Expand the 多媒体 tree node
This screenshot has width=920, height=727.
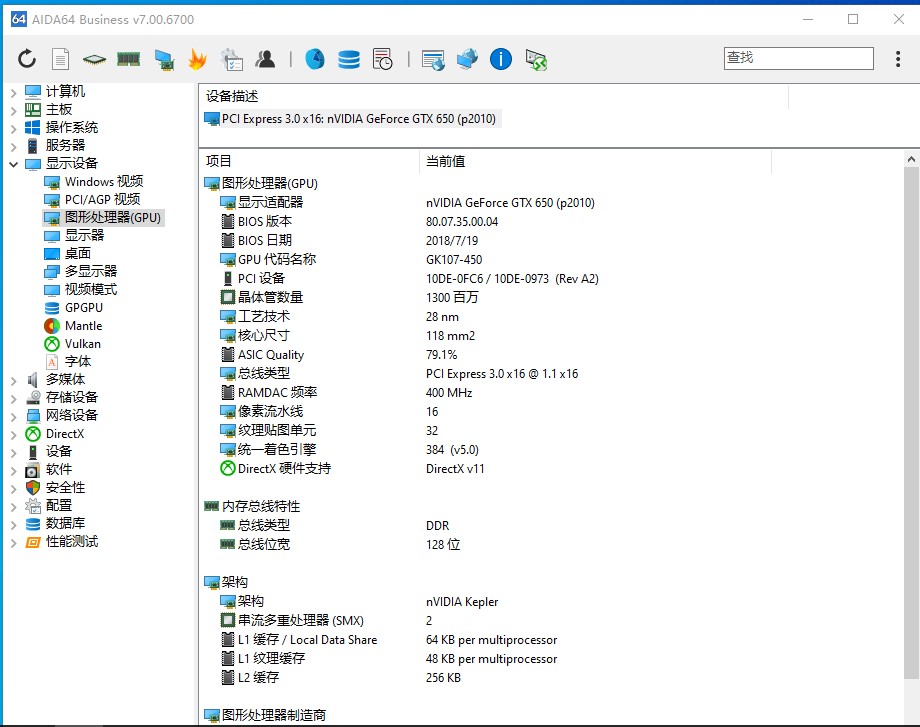13,380
